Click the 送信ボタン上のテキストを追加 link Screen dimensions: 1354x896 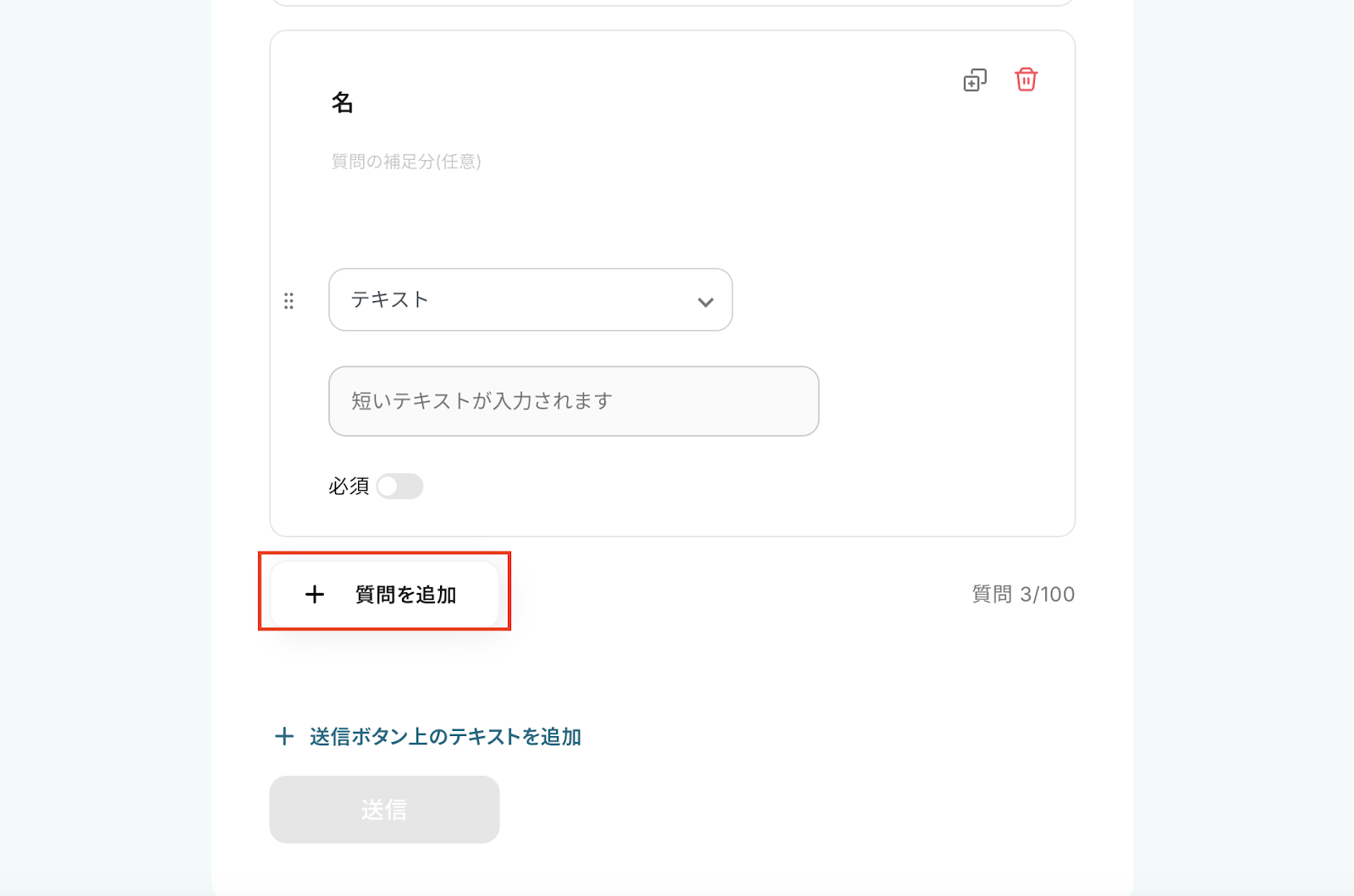(x=445, y=737)
